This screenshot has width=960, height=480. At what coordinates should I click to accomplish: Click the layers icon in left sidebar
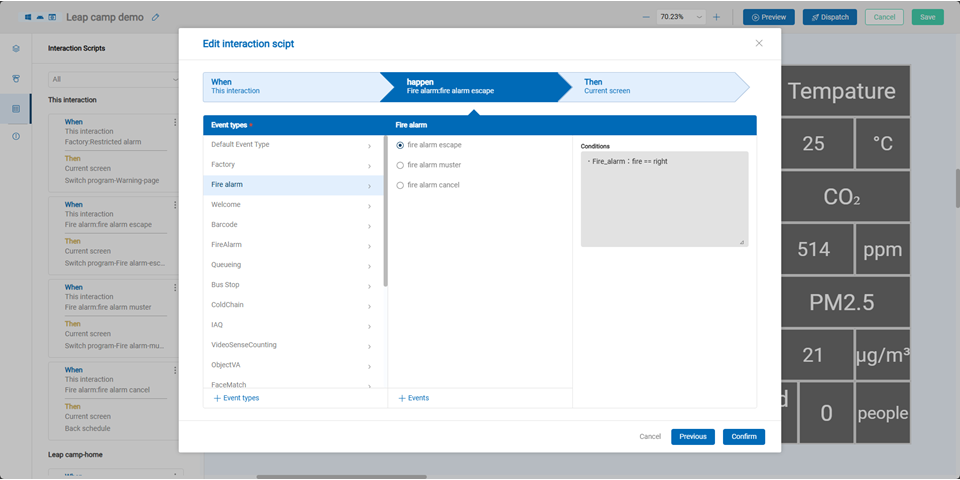pyautogui.click(x=16, y=48)
